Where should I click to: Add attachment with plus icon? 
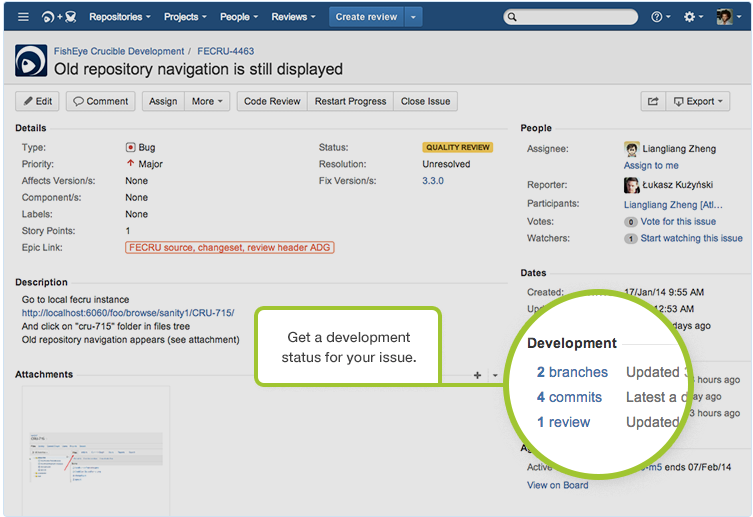(477, 375)
